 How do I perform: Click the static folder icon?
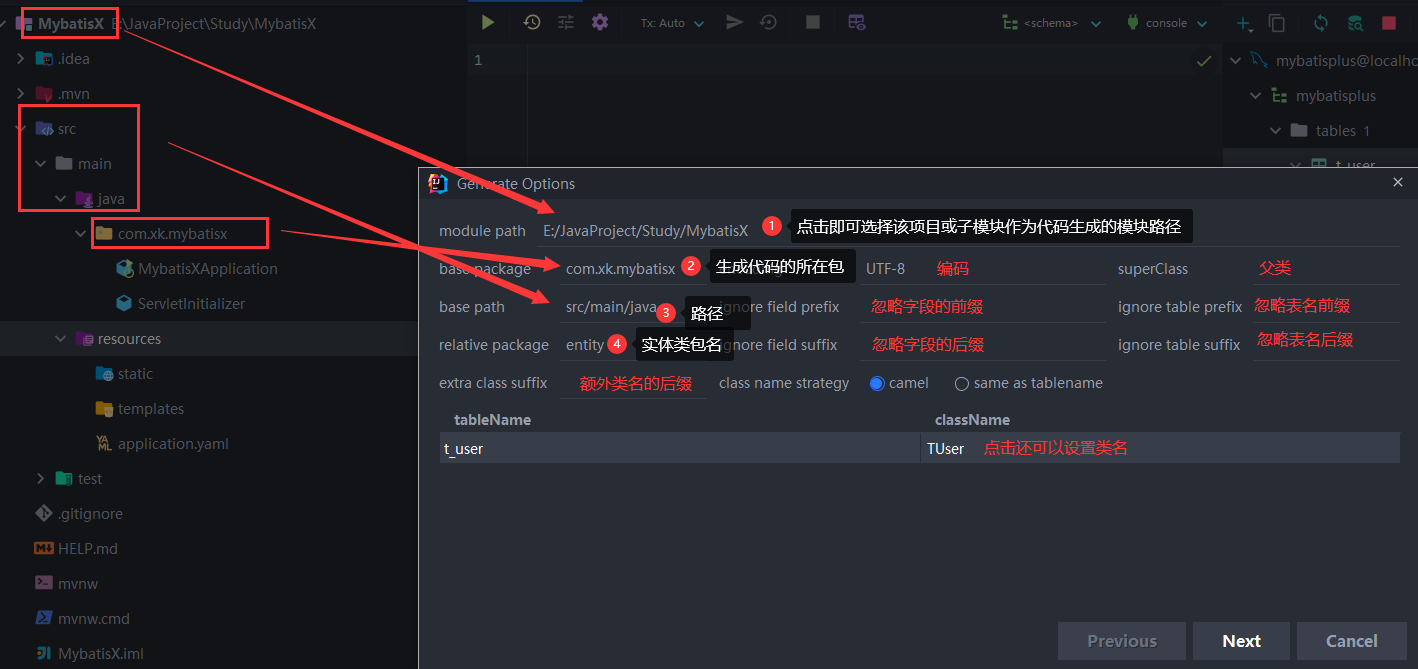(104, 373)
